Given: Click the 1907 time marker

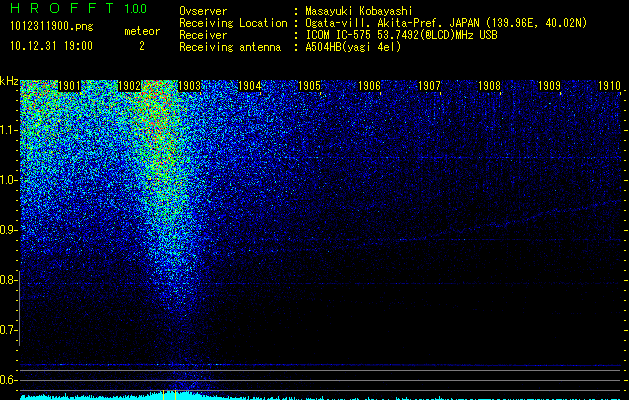Looking at the screenshot, I should pyautogui.click(x=429, y=86).
